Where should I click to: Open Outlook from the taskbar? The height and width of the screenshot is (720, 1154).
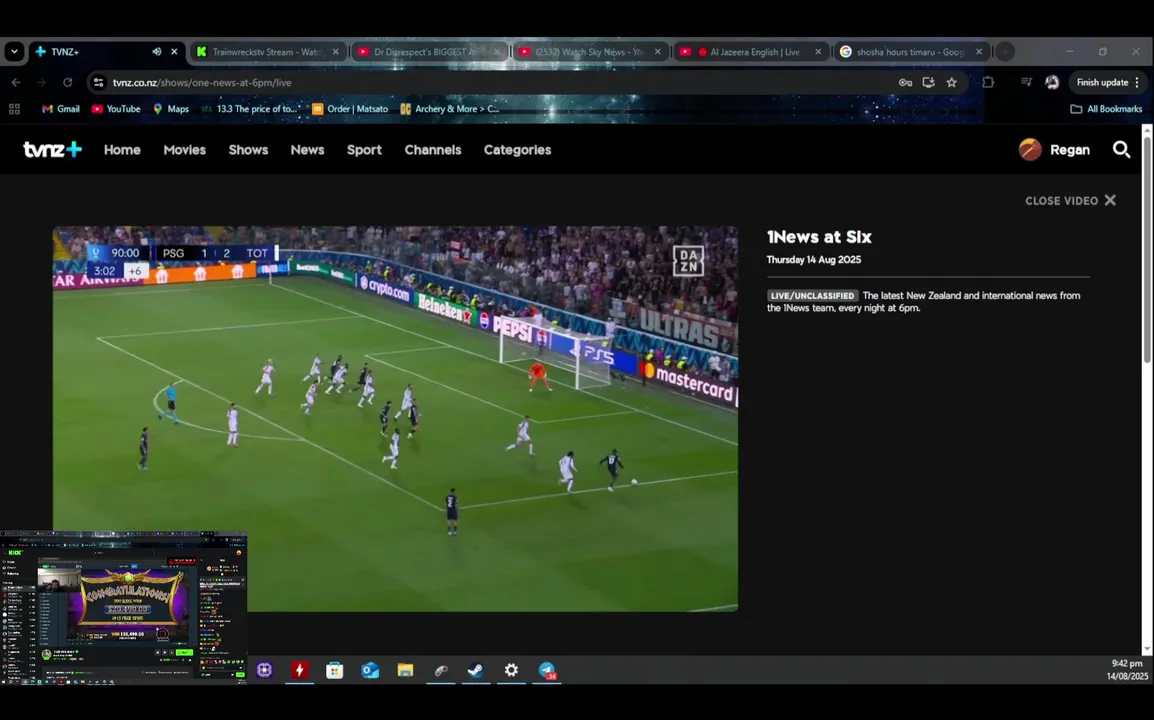[370, 670]
